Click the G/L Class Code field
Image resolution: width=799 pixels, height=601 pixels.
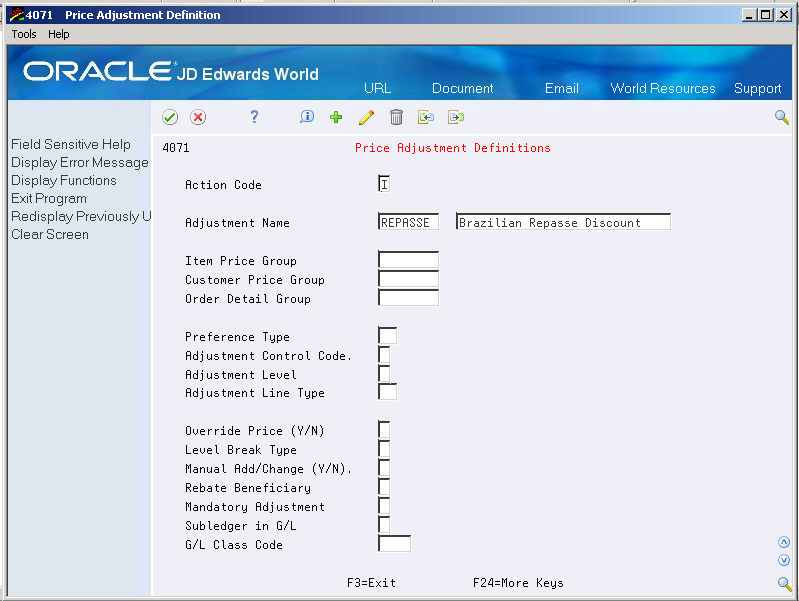click(x=394, y=544)
